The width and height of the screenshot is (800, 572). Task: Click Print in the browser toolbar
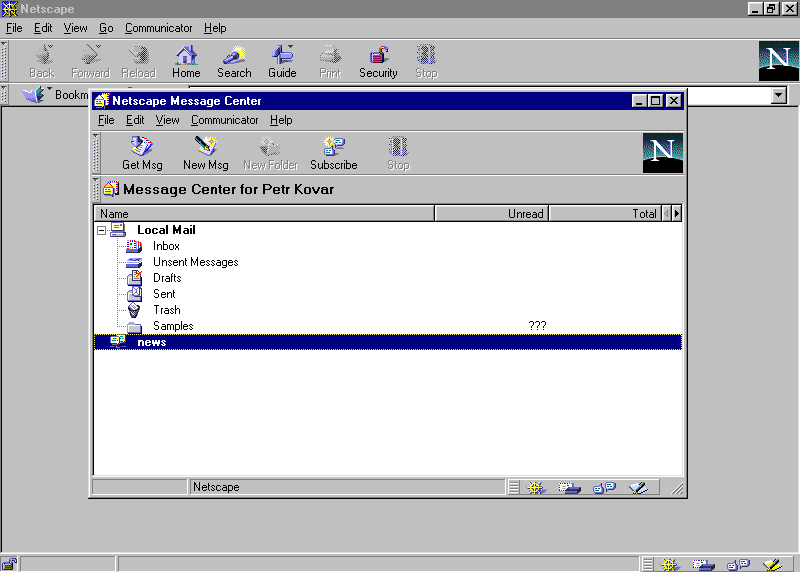pyautogui.click(x=330, y=61)
